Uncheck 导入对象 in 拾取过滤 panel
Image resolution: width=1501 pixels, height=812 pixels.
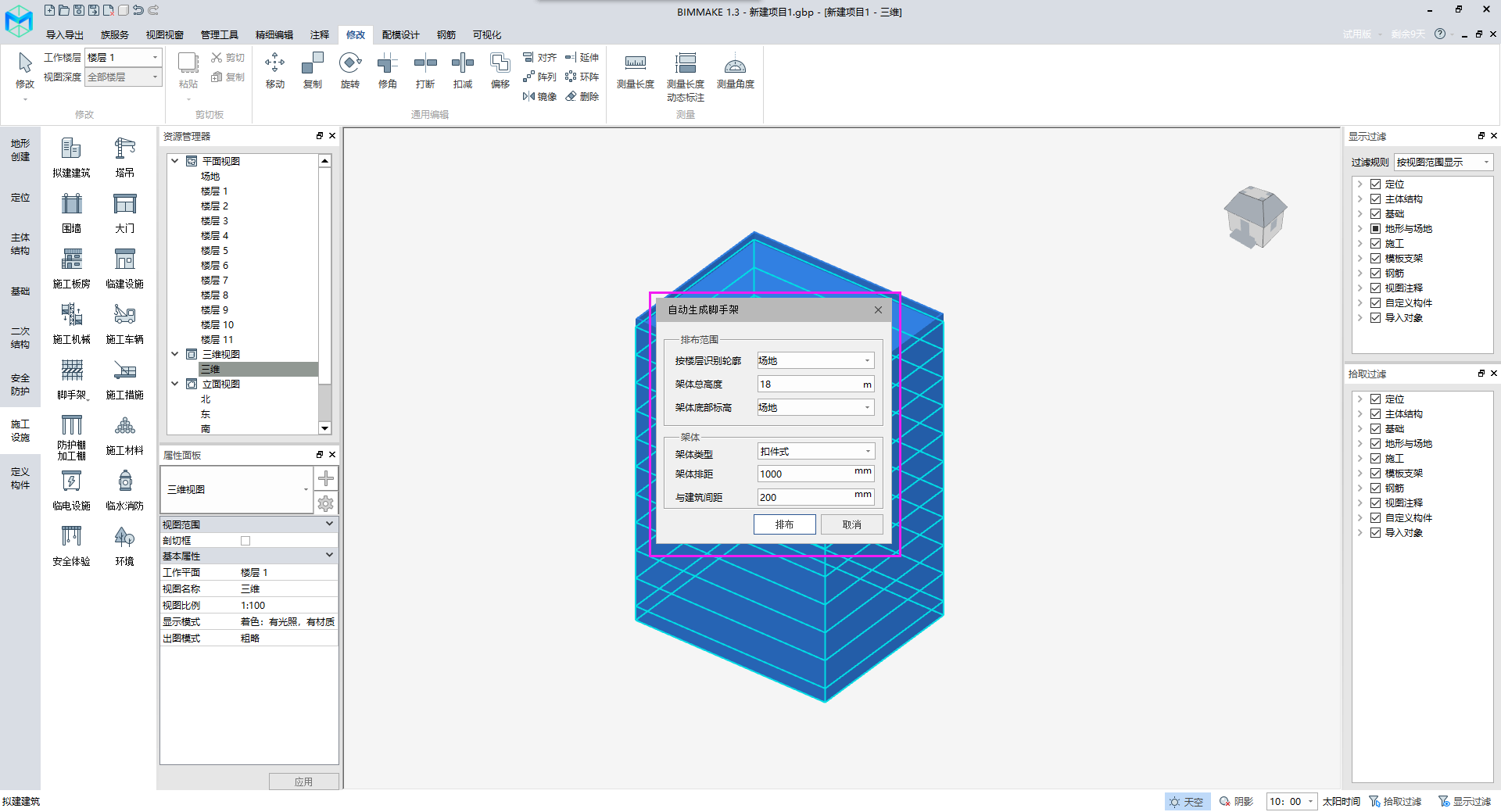point(1375,533)
